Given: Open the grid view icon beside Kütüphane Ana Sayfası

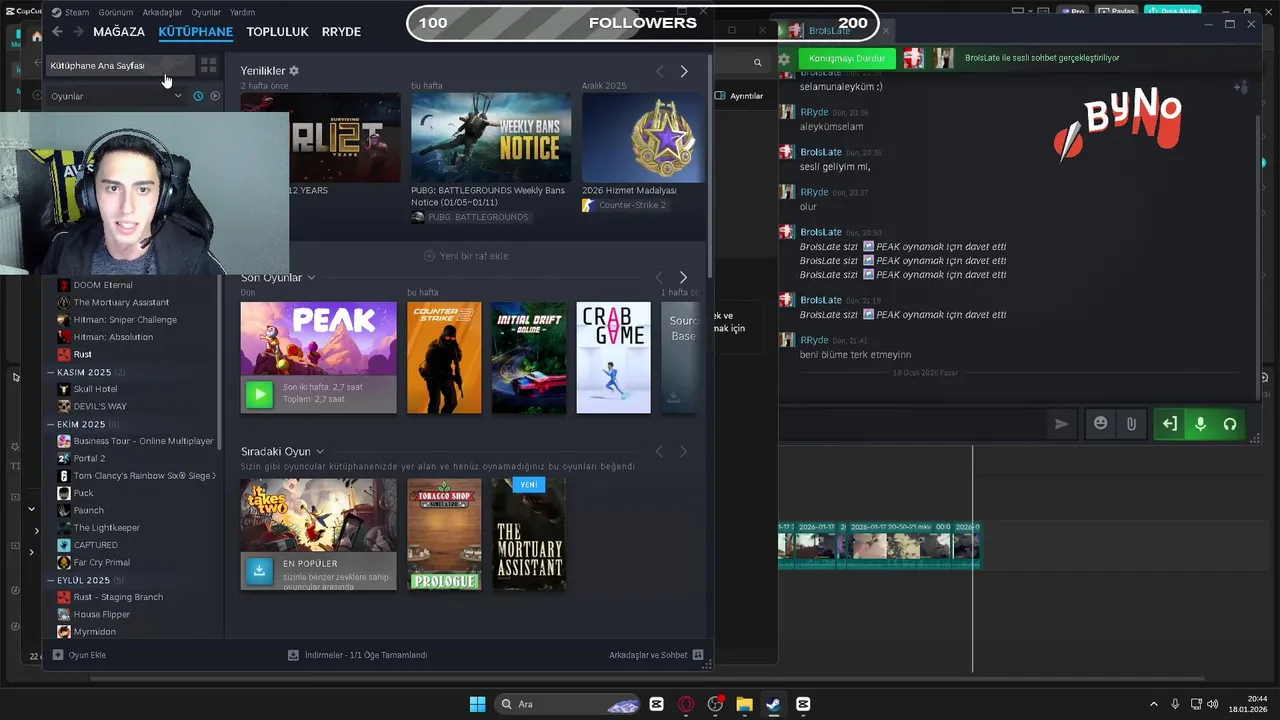Looking at the screenshot, I should (208, 65).
